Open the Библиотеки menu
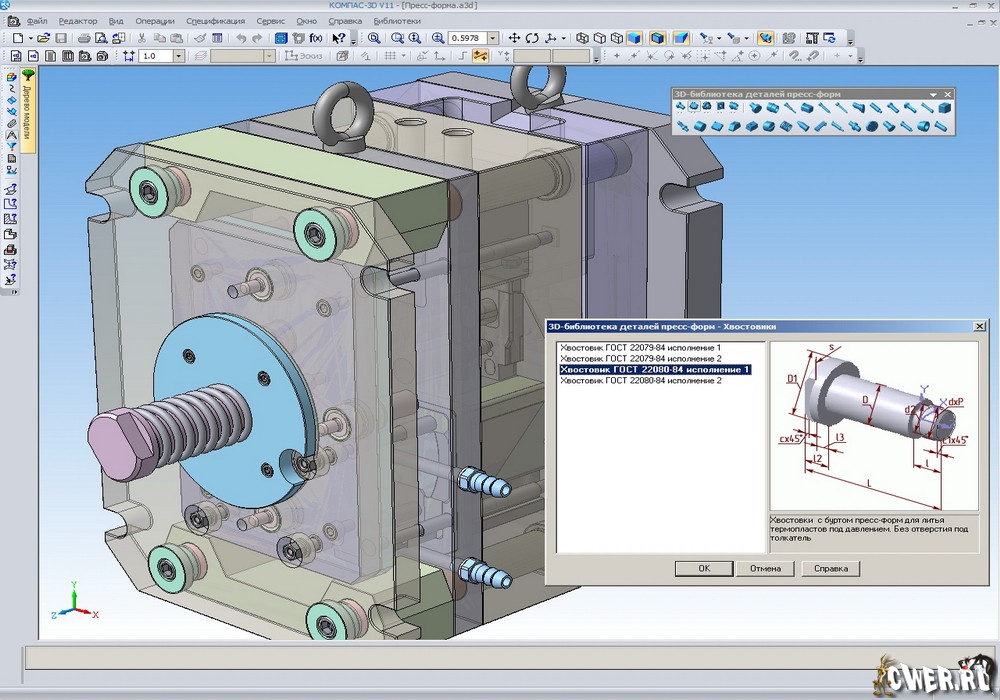Viewport: 1000px width, 700px height. (397, 21)
